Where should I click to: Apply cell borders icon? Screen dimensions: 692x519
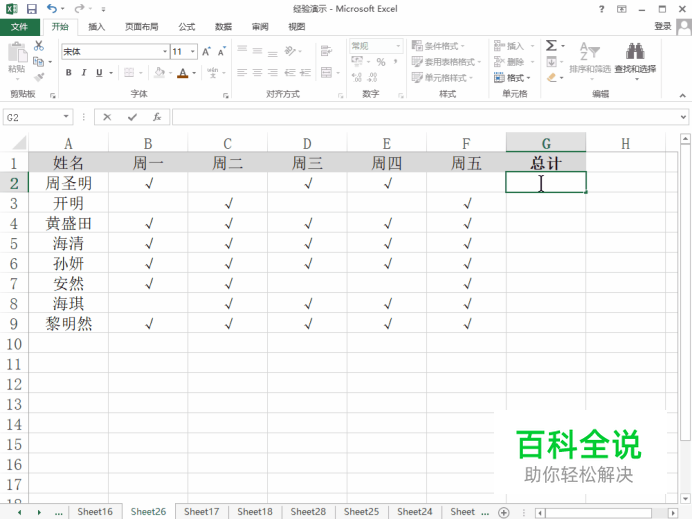tap(129, 72)
